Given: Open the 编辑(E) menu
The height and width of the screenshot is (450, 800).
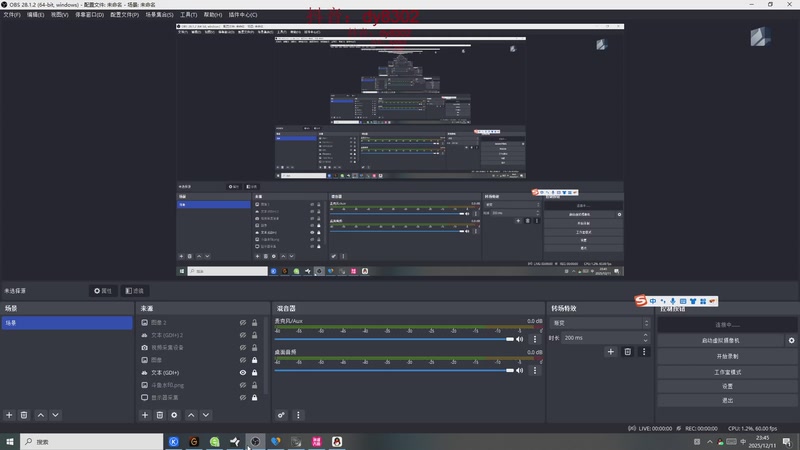Looking at the screenshot, I should pos(35,15).
